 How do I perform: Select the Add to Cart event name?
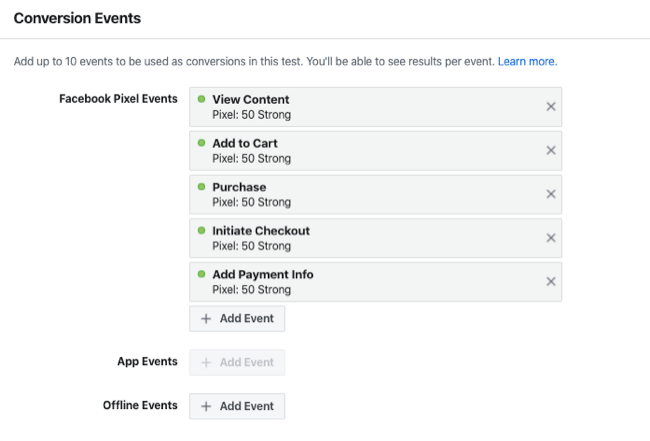245,143
